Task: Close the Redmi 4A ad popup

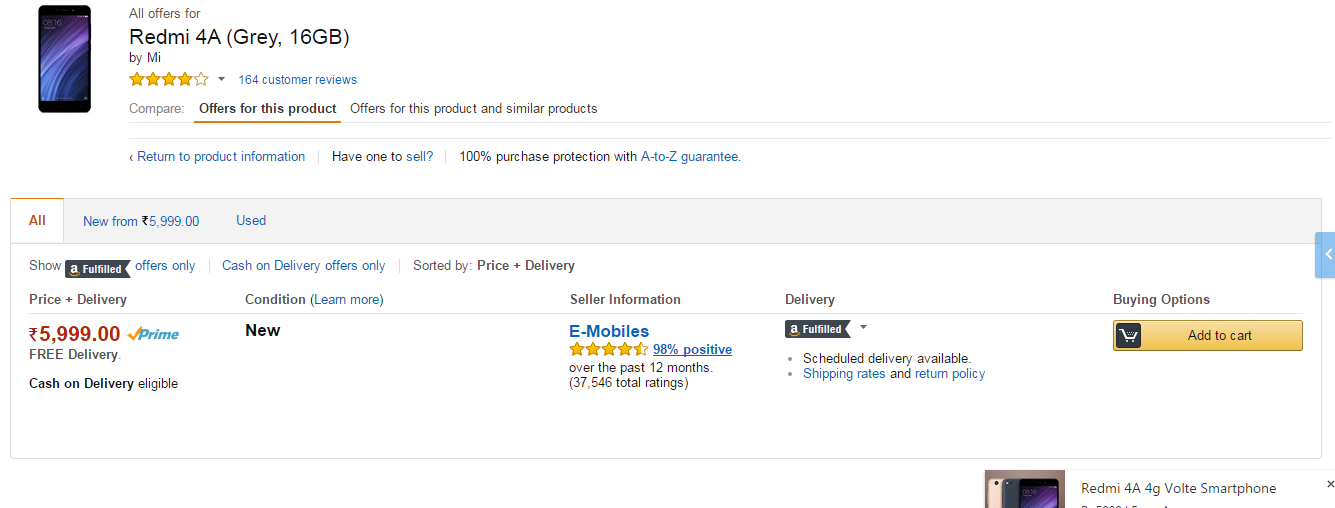Action: click(x=1330, y=484)
